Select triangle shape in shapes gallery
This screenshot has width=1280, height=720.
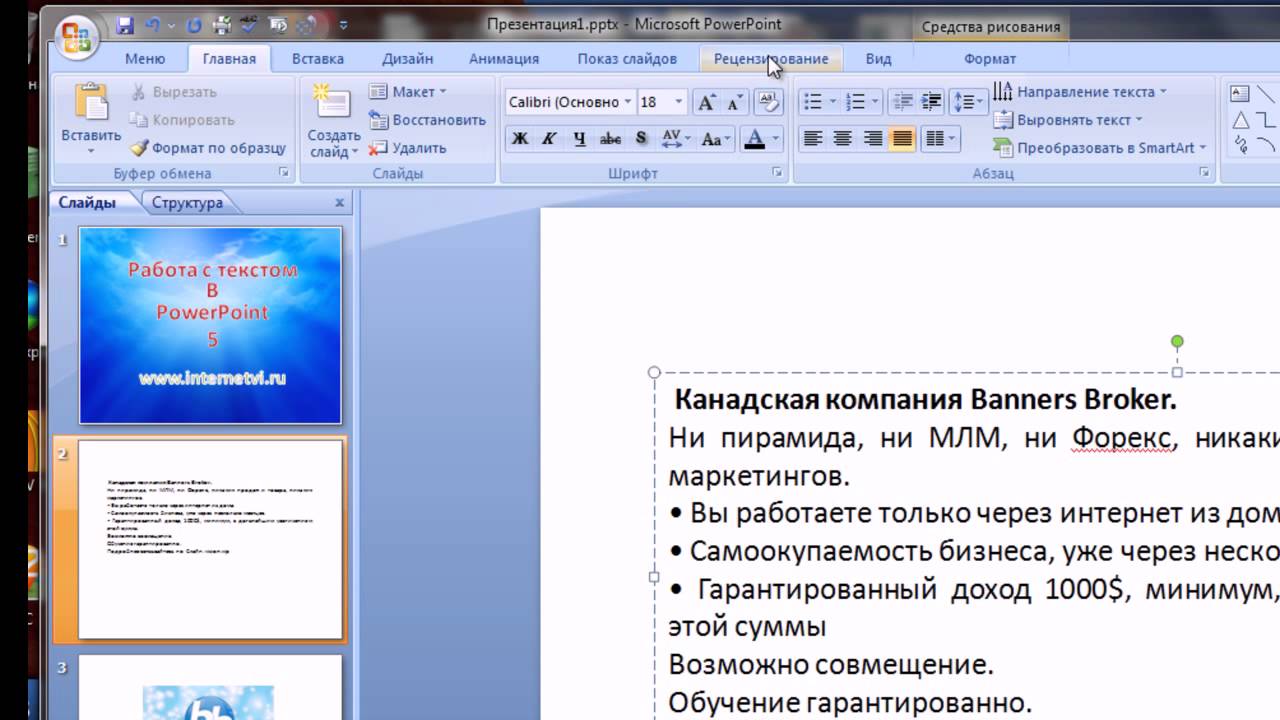point(1240,120)
